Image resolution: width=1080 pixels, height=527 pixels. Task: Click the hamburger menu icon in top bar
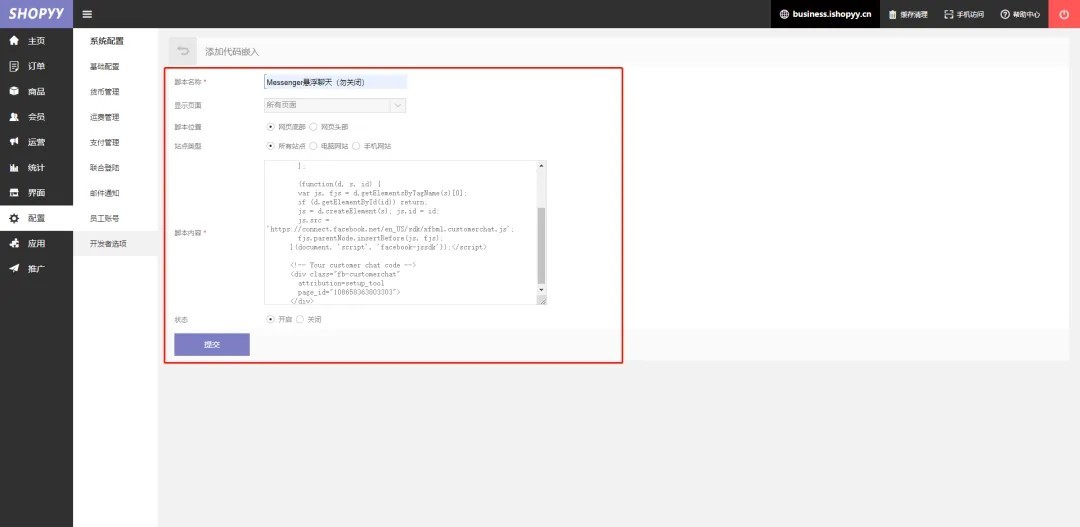[x=87, y=14]
